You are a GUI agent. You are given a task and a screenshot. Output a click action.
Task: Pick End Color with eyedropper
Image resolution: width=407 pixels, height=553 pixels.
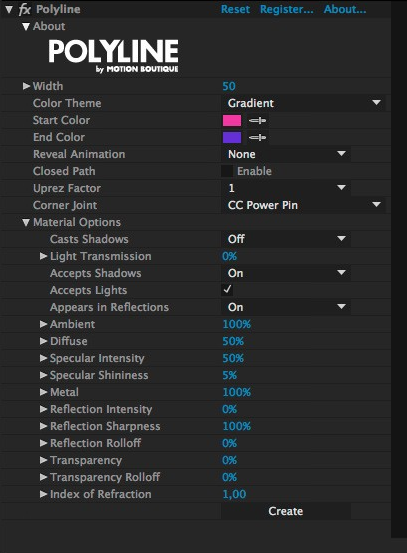[x=257, y=138]
